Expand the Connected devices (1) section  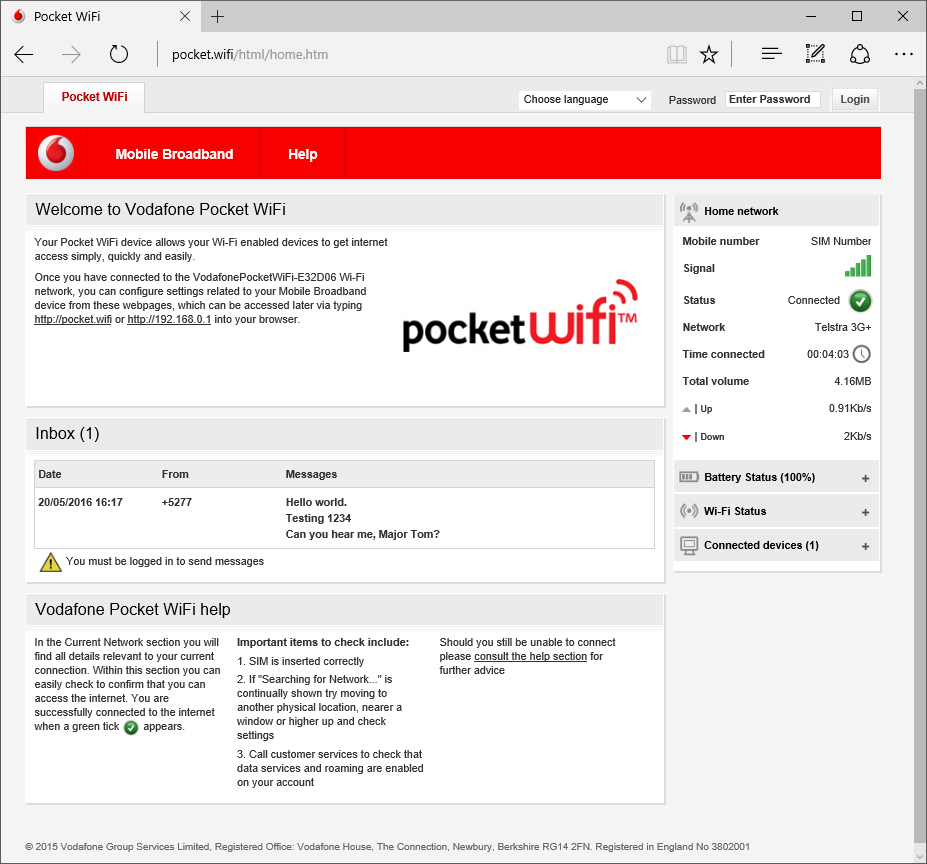(x=776, y=545)
